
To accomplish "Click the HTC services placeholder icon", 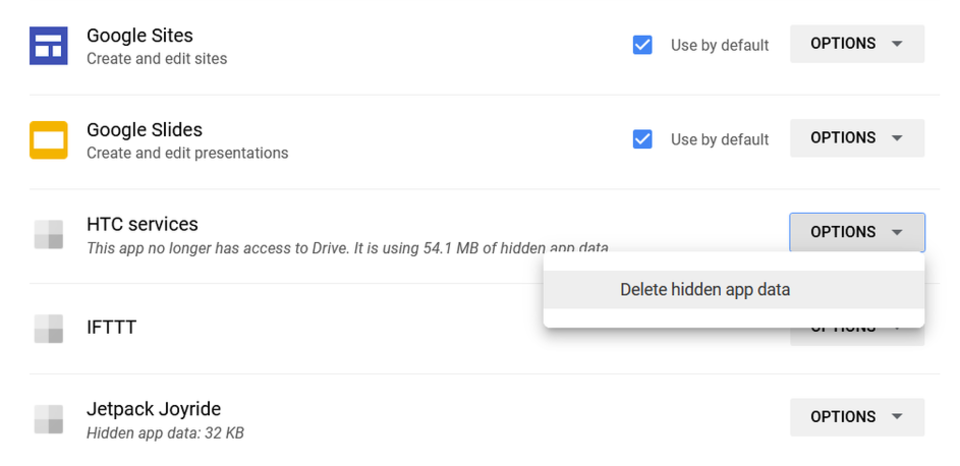I will [x=48, y=234].
